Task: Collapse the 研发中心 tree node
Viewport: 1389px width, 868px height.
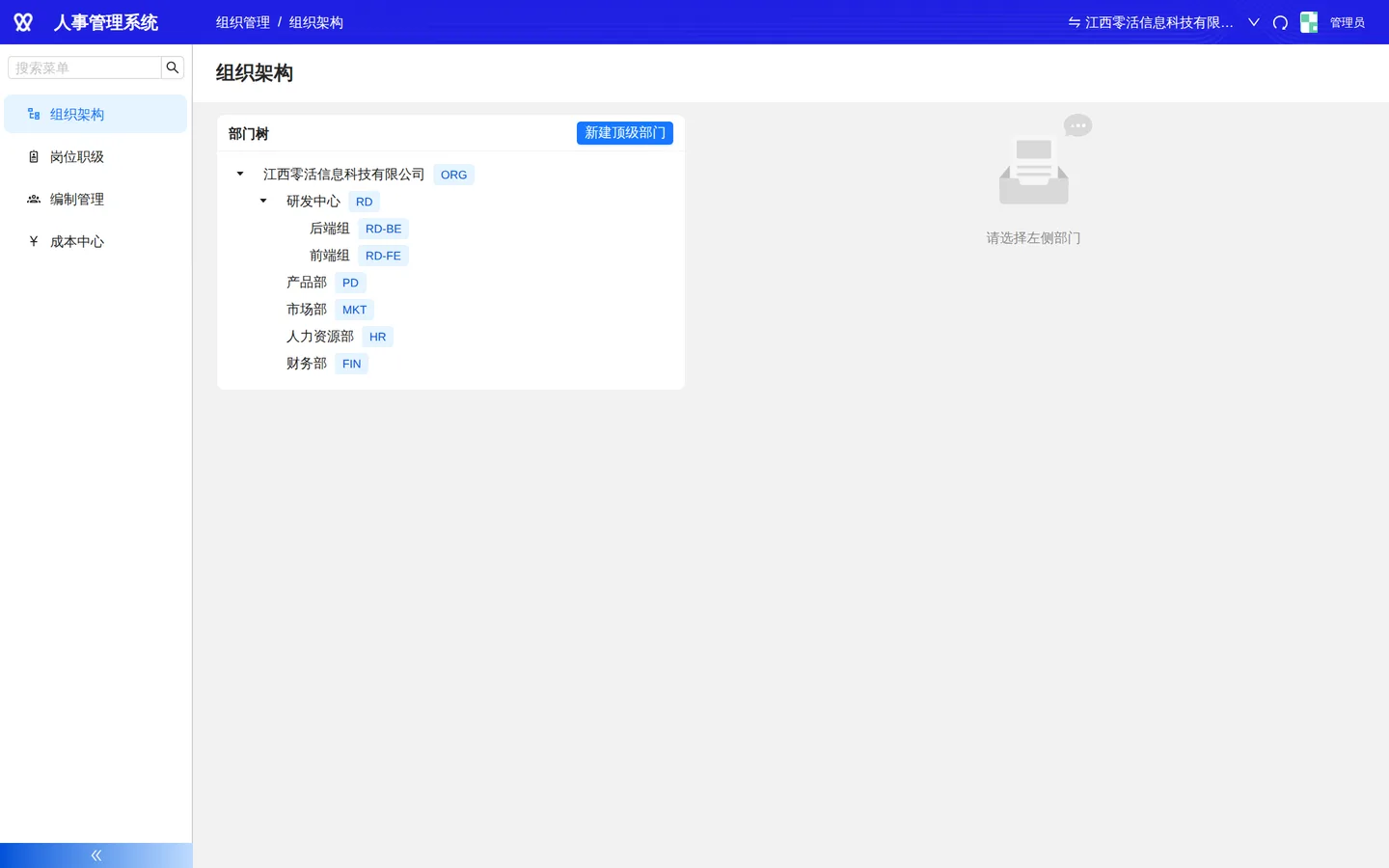Action: click(x=263, y=201)
